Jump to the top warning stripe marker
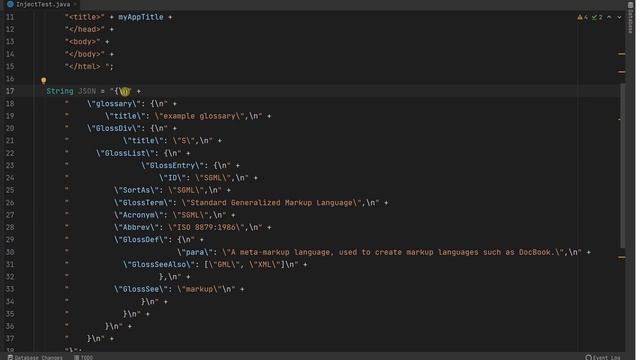The image size is (640, 360). (x=622, y=54)
